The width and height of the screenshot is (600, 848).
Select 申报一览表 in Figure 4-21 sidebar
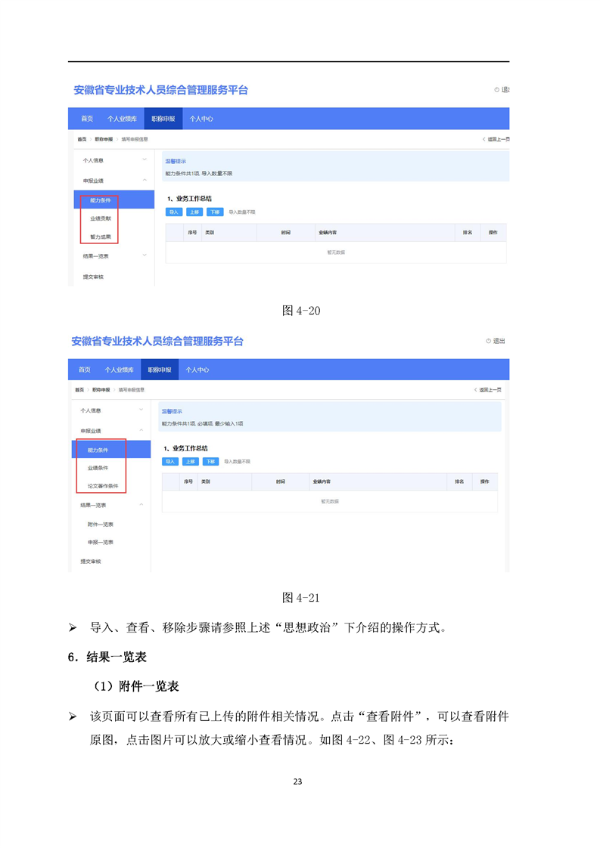coord(100,542)
